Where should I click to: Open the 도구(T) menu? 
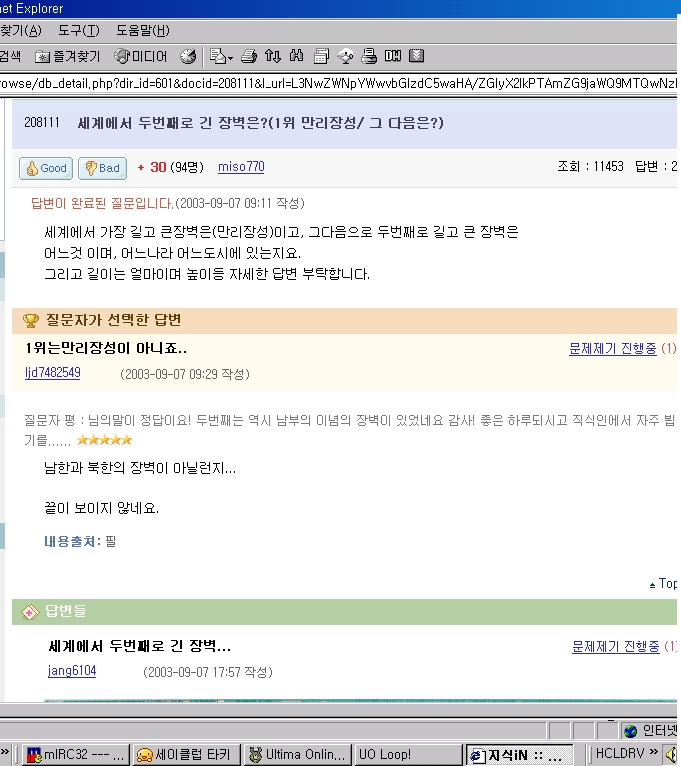coord(78,30)
